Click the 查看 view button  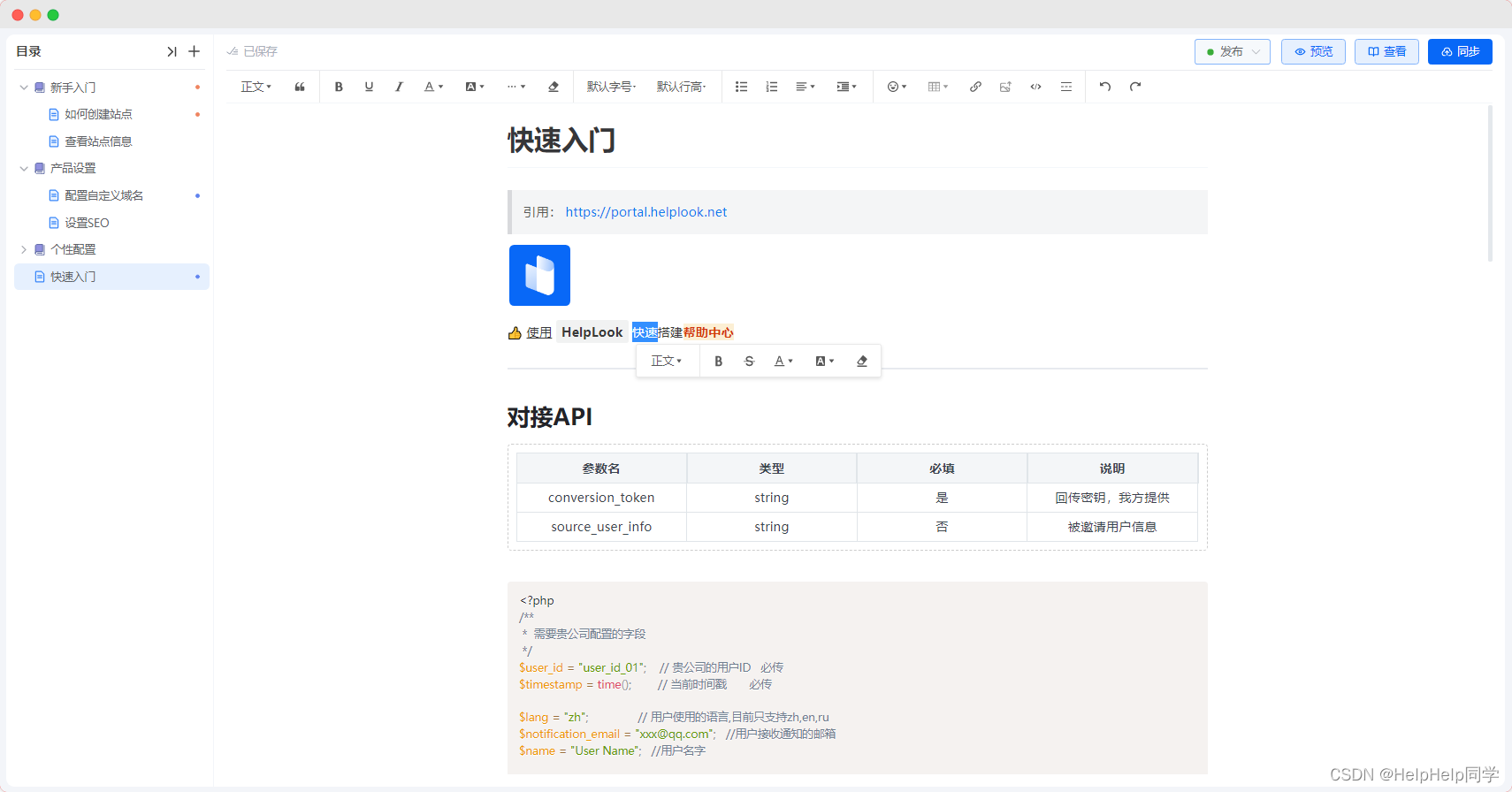1387,52
